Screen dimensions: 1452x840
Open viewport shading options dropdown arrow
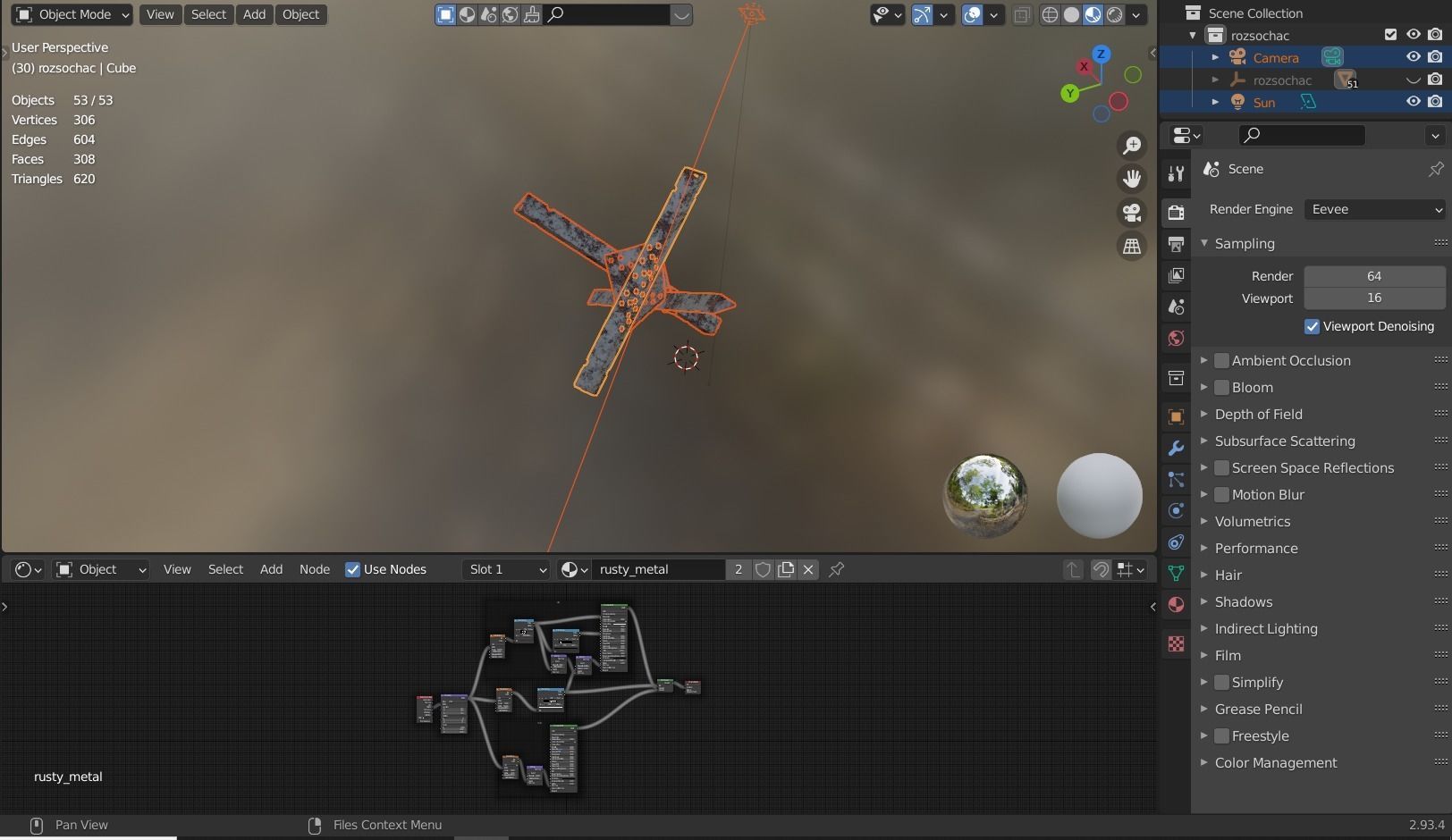click(1135, 14)
